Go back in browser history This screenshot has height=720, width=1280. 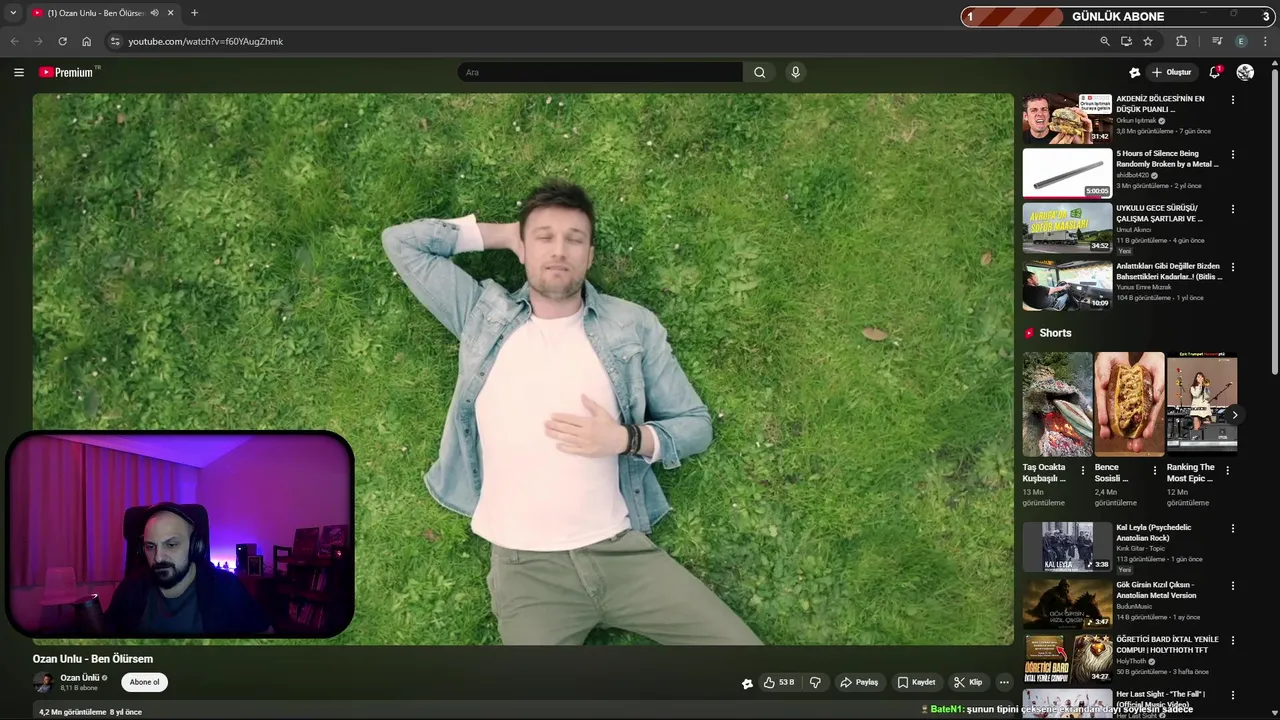tap(14, 41)
